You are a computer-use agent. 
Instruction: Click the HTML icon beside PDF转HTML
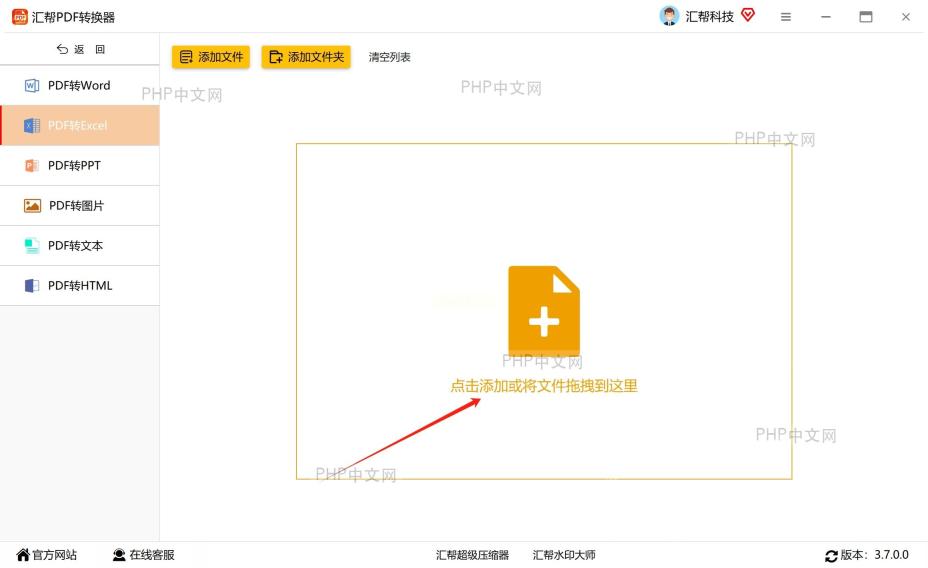tap(31, 286)
